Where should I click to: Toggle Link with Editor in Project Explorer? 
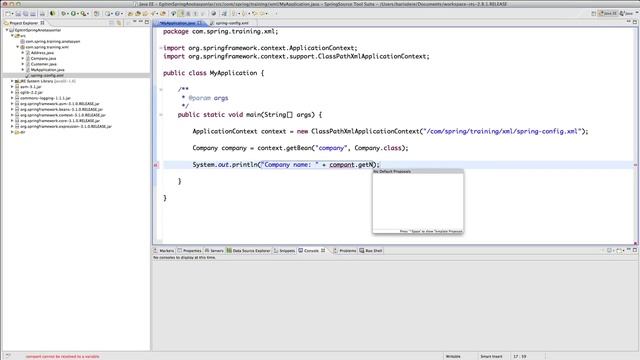pyautogui.click(x=119, y=23)
